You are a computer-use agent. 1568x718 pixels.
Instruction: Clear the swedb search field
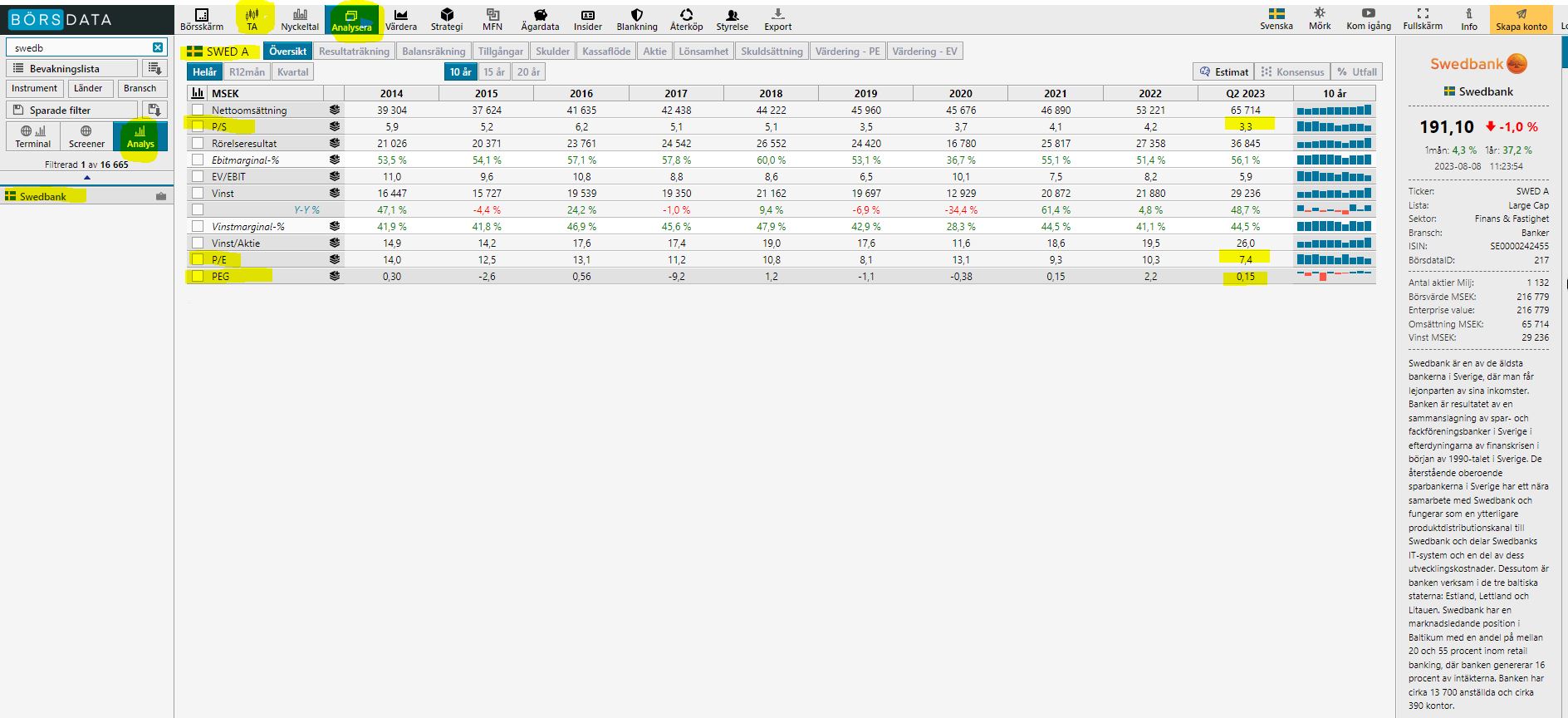click(x=158, y=47)
